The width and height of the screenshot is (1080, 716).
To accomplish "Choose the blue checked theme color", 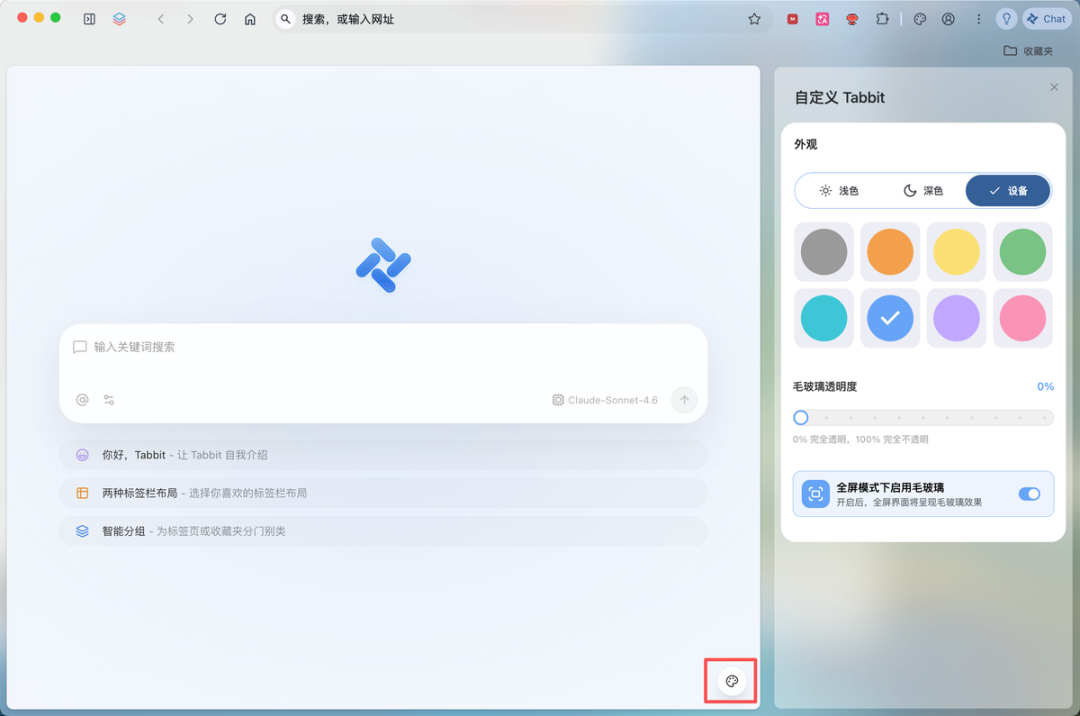I will (x=890, y=318).
